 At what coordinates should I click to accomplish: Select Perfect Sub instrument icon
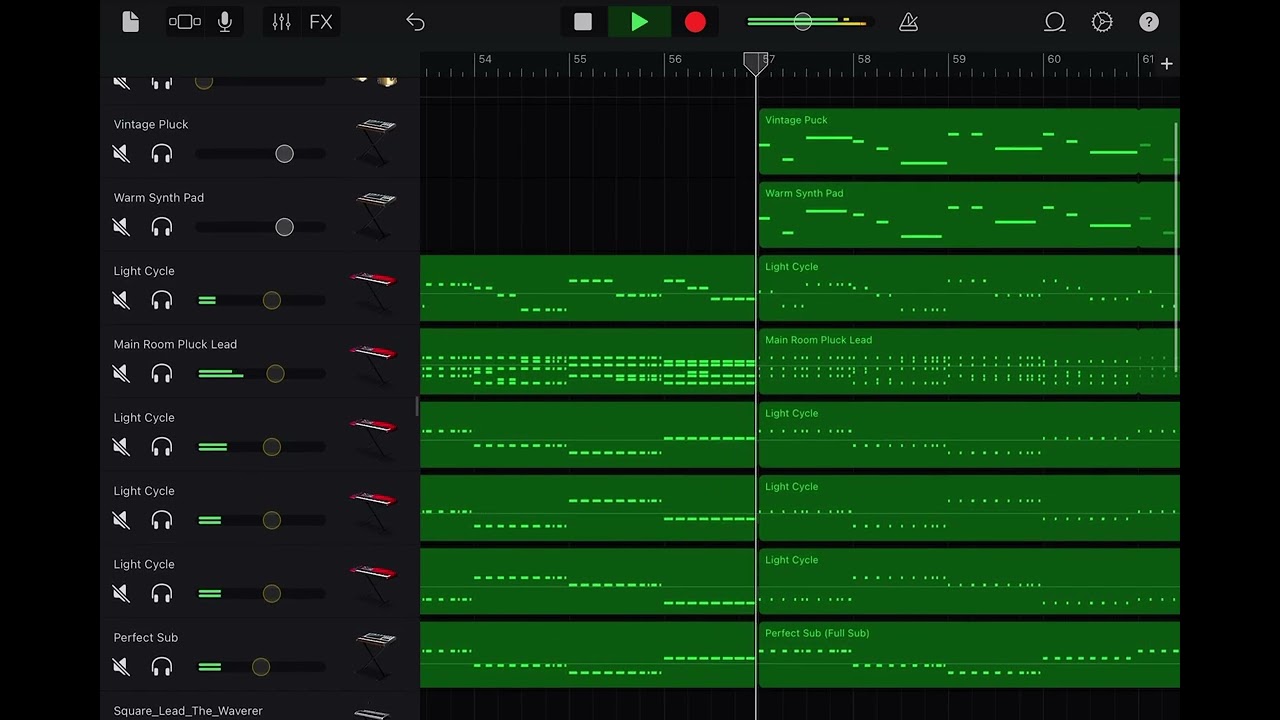coord(375,654)
